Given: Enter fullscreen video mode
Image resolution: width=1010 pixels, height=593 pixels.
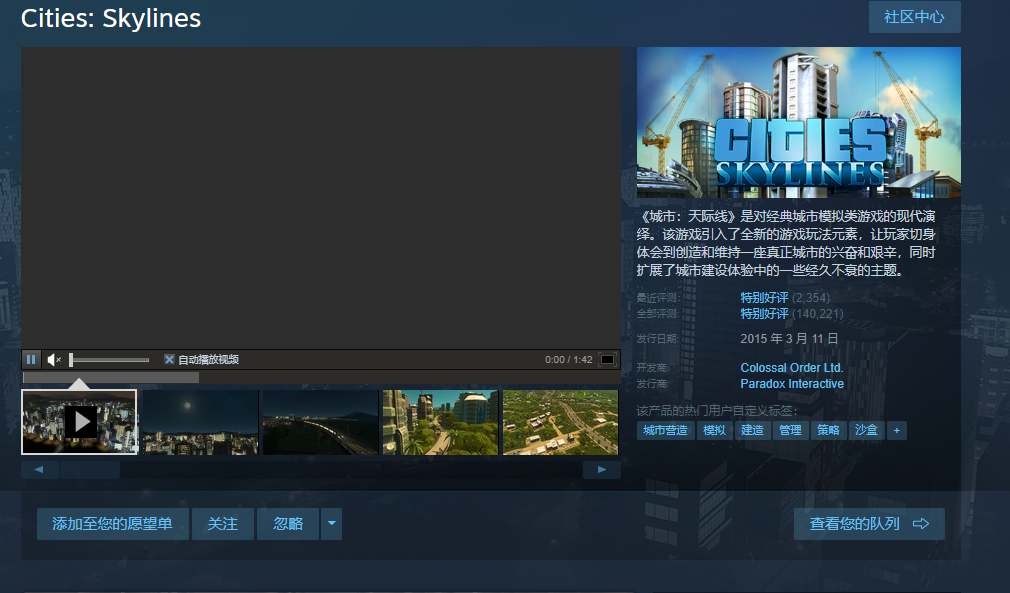Looking at the screenshot, I should click(607, 359).
